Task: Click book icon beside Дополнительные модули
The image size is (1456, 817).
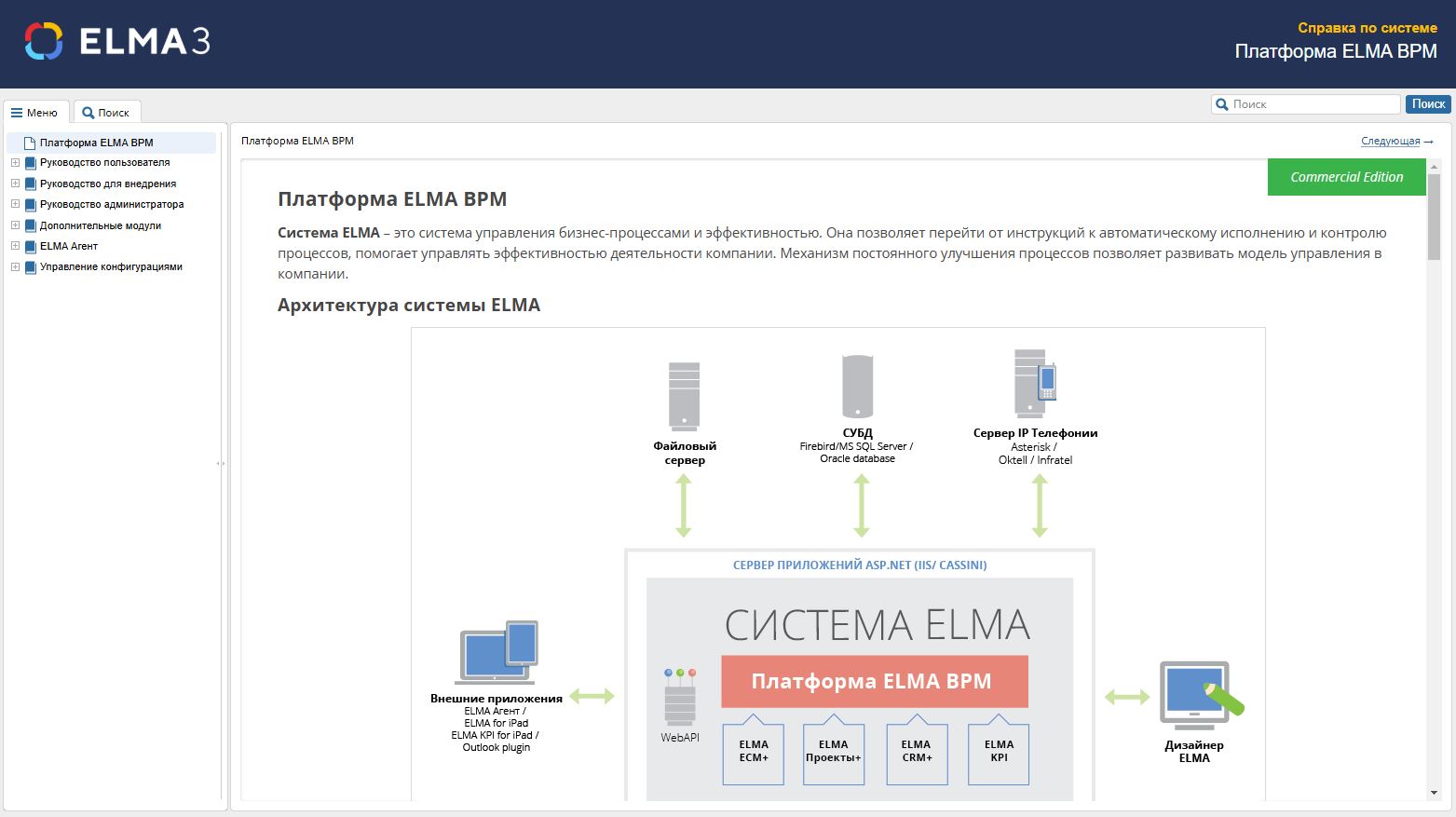Action: (x=30, y=225)
